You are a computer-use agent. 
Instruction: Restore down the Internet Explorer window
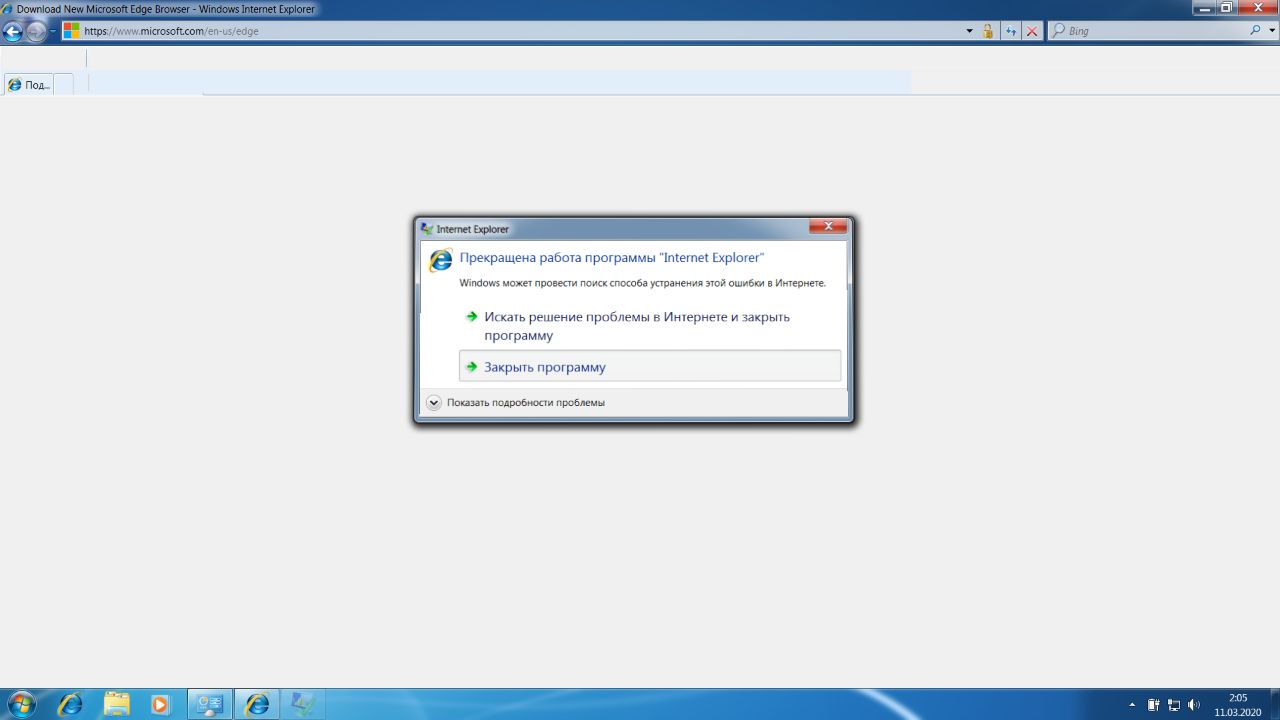tap(1226, 7)
